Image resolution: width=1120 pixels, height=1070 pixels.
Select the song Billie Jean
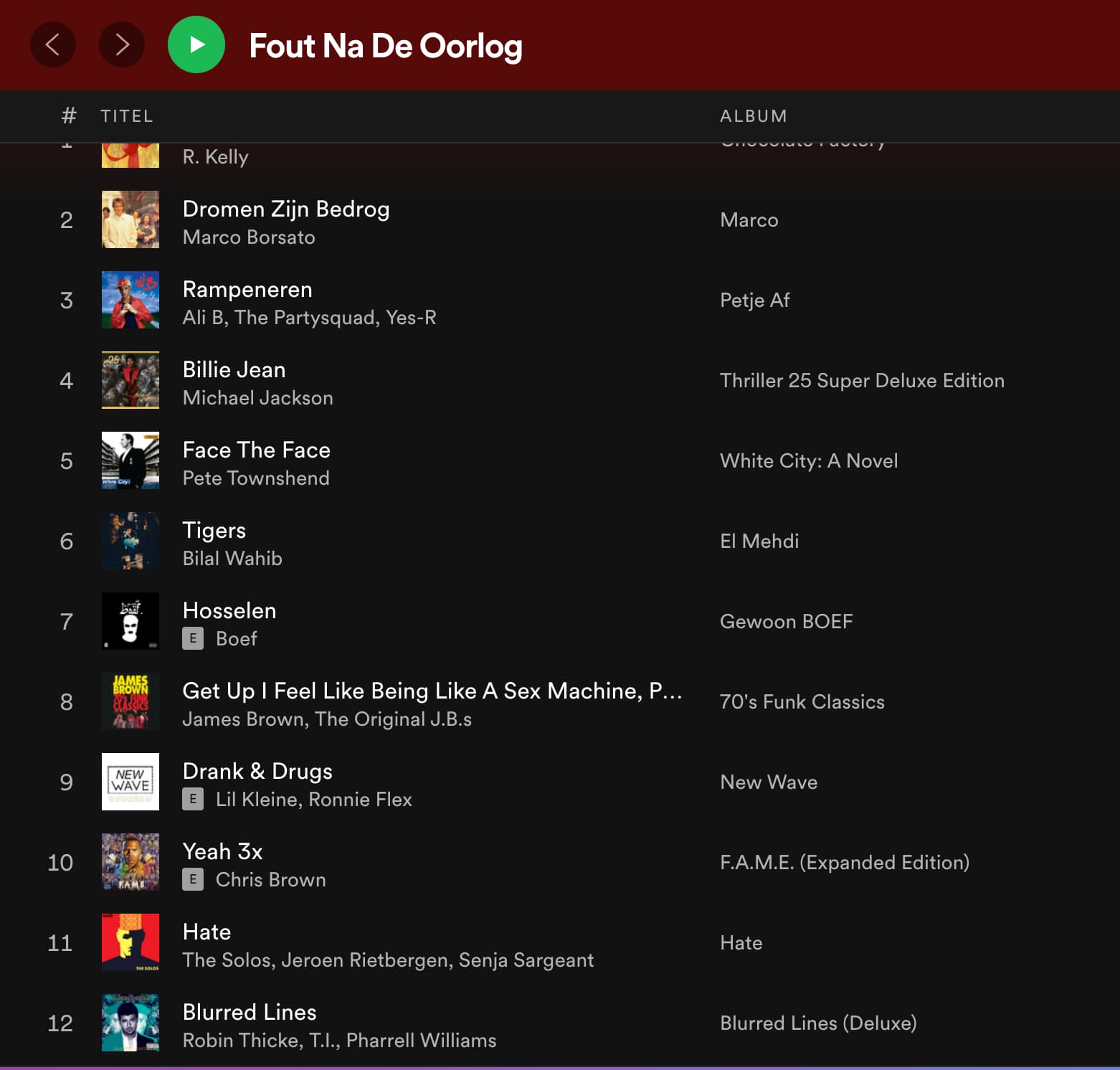234,369
